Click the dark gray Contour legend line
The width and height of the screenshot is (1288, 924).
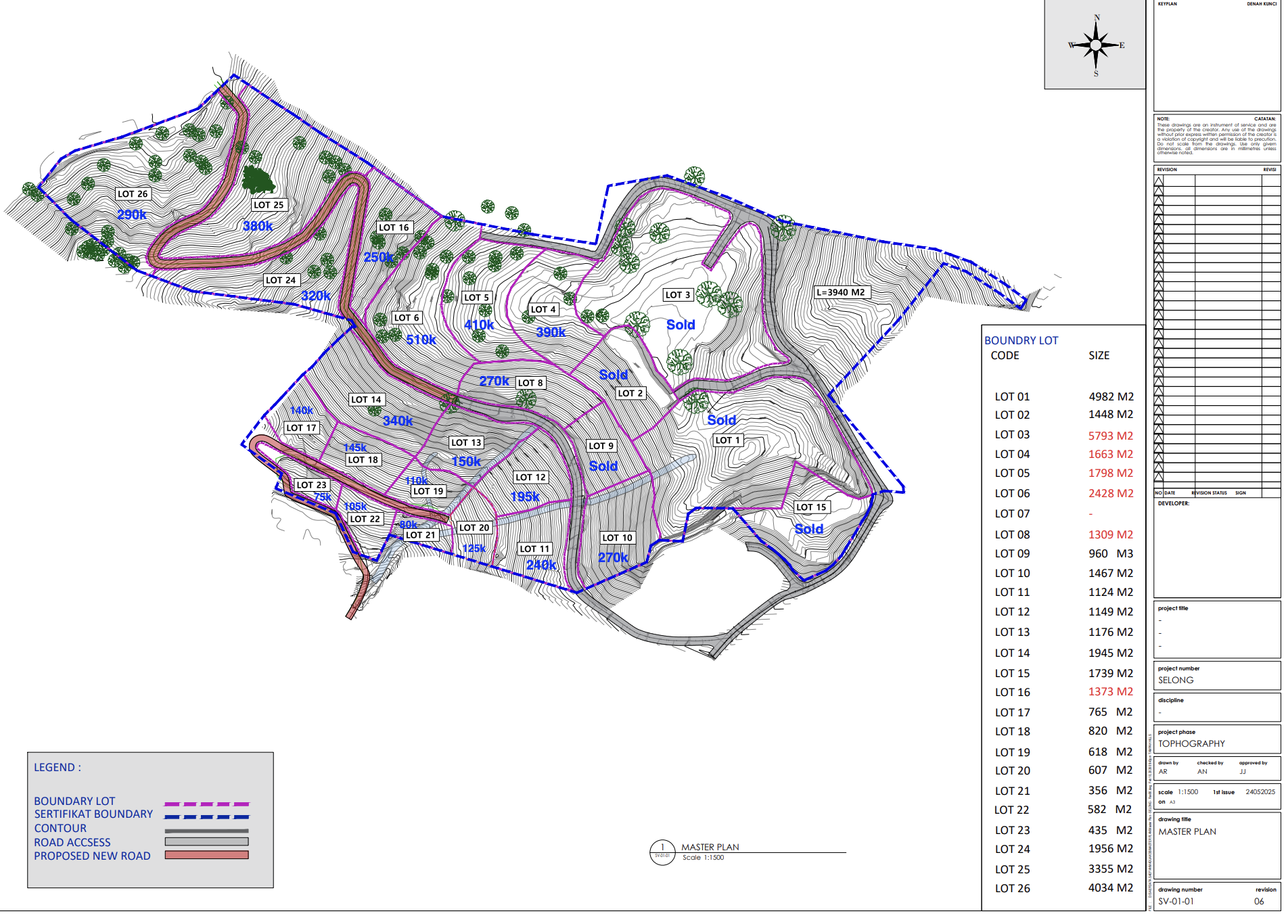pyautogui.click(x=207, y=831)
